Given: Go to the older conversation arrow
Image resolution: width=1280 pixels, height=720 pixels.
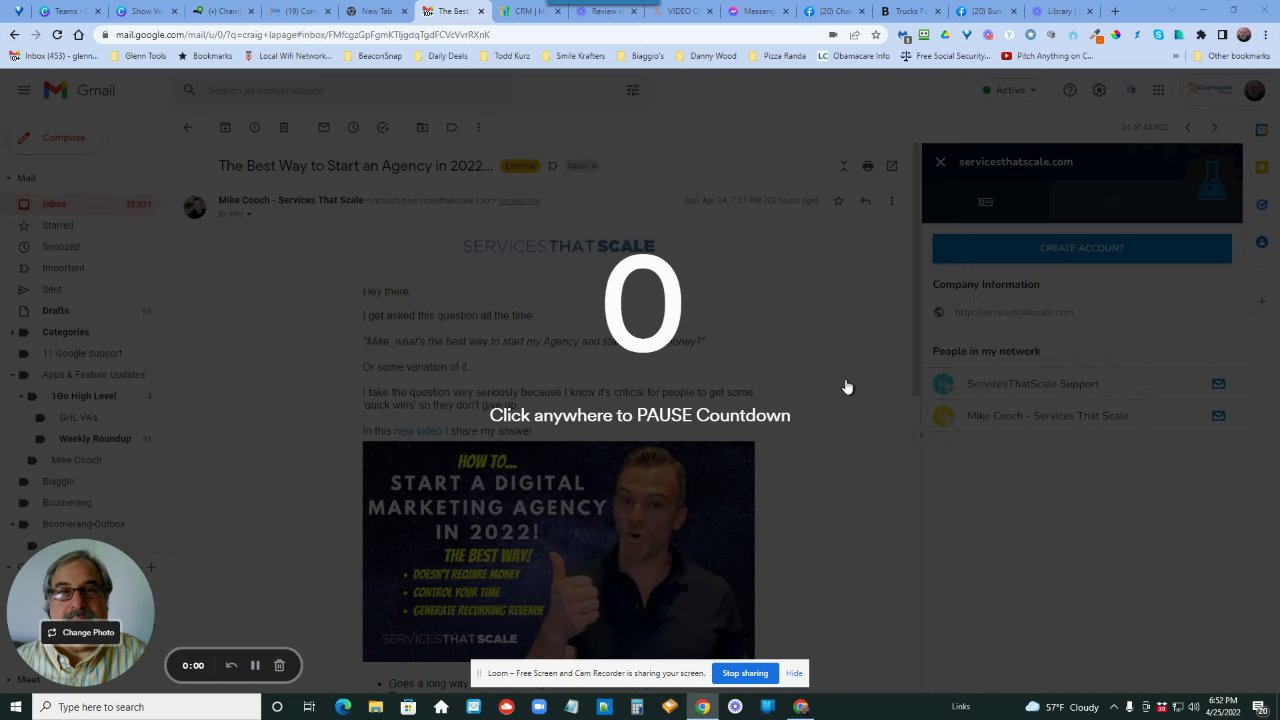Looking at the screenshot, I should pos(1214,127).
